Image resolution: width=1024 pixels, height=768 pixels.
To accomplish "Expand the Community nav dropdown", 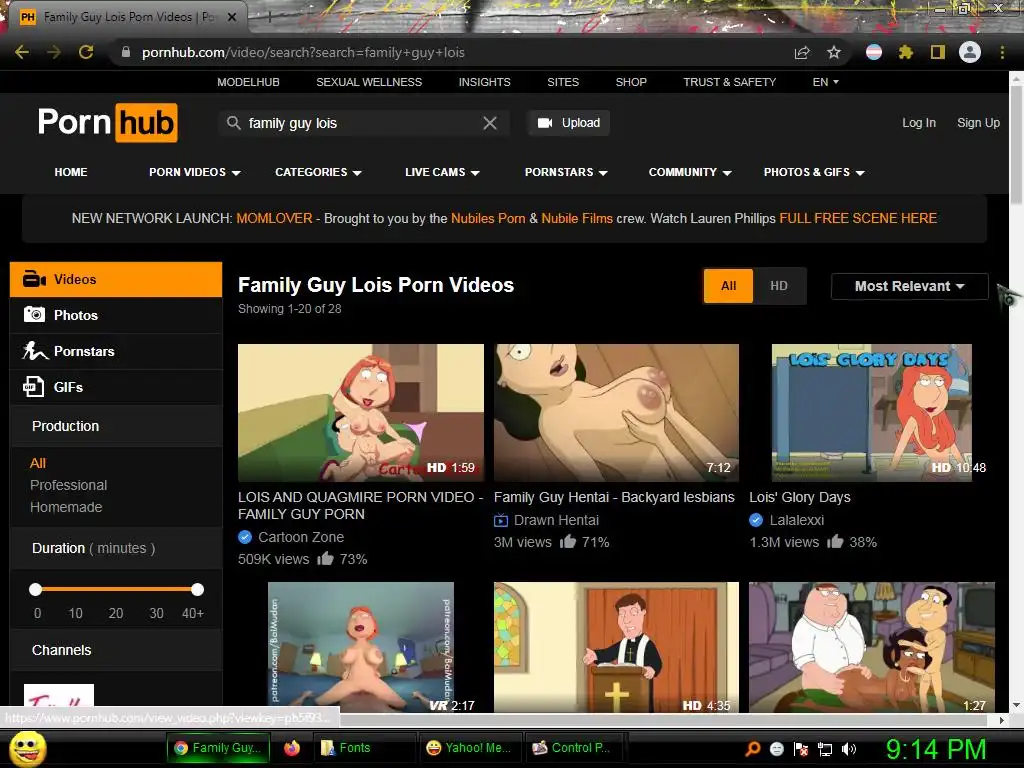I will coord(690,172).
